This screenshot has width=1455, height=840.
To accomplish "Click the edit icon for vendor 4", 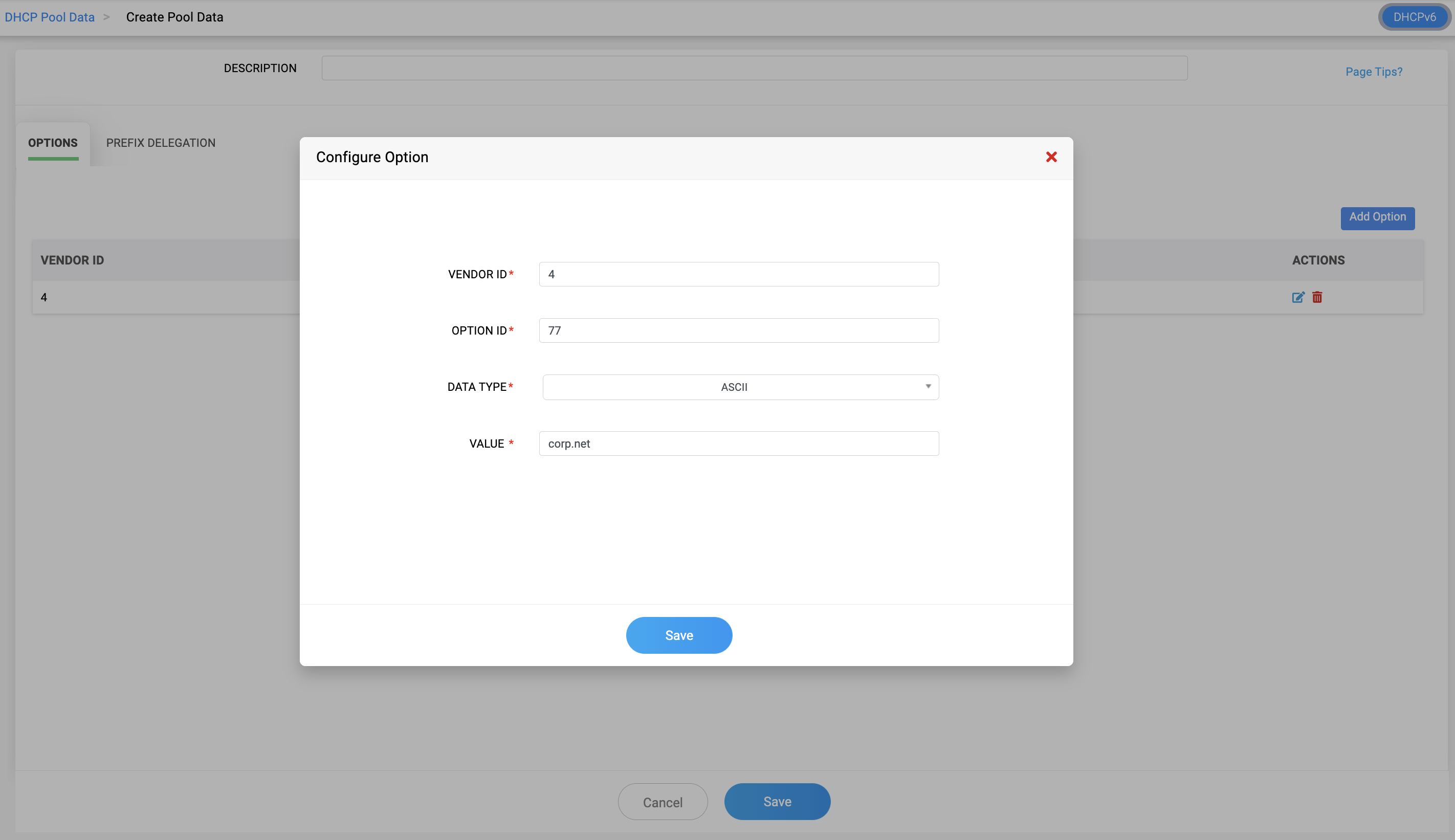I will (1297, 297).
